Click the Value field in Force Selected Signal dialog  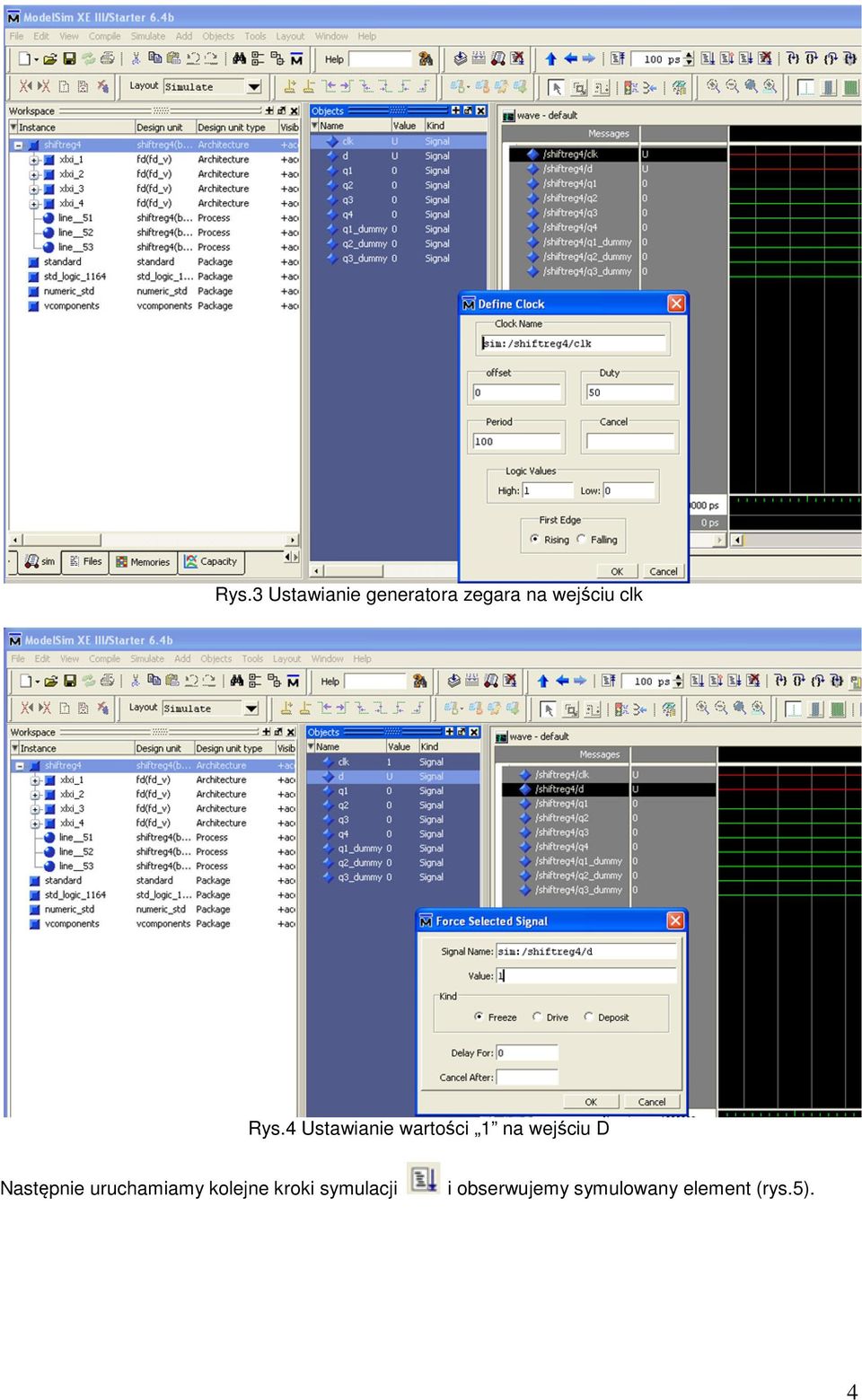click(586, 975)
